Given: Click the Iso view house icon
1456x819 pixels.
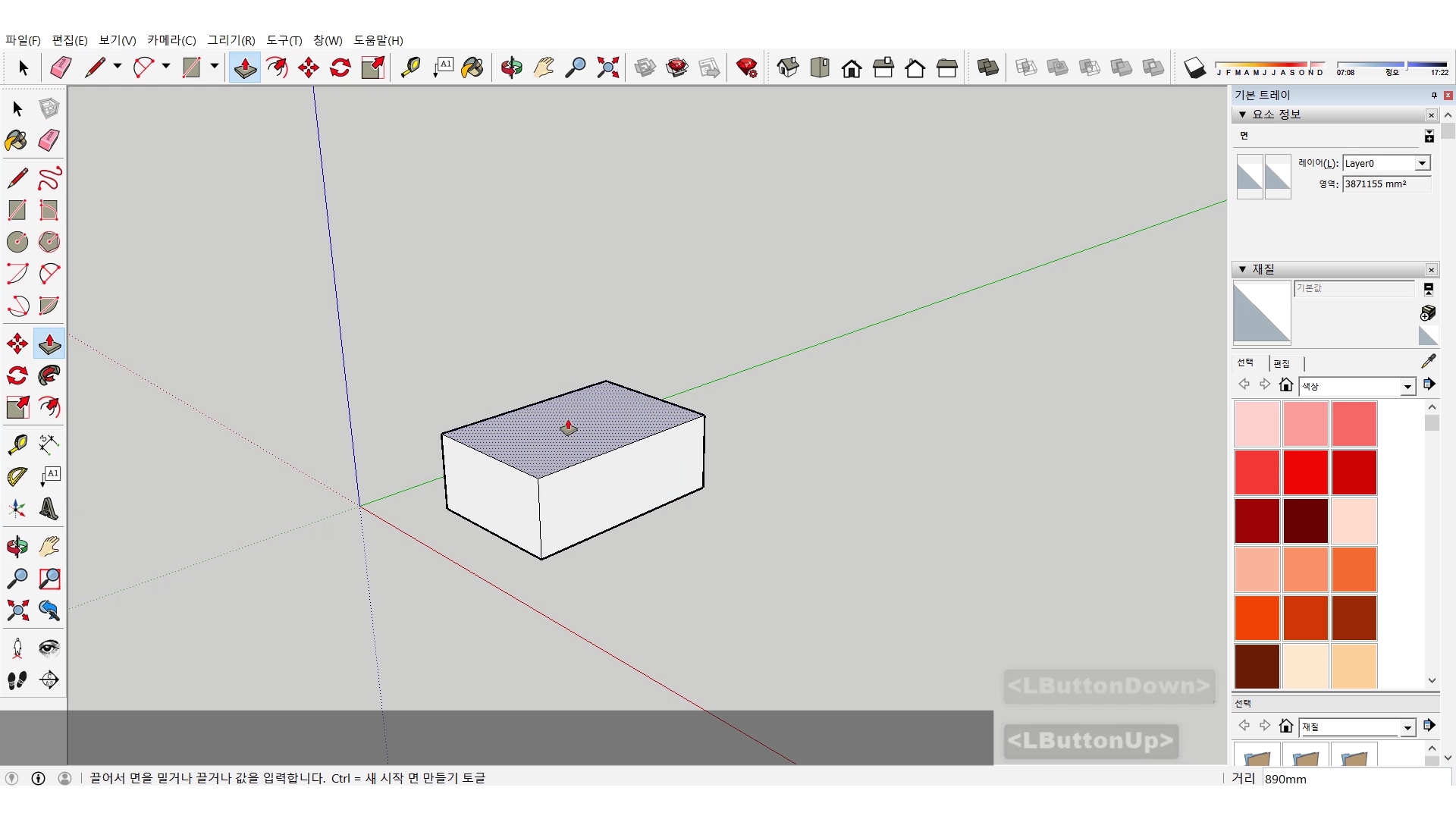Looking at the screenshot, I should click(x=788, y=67).
